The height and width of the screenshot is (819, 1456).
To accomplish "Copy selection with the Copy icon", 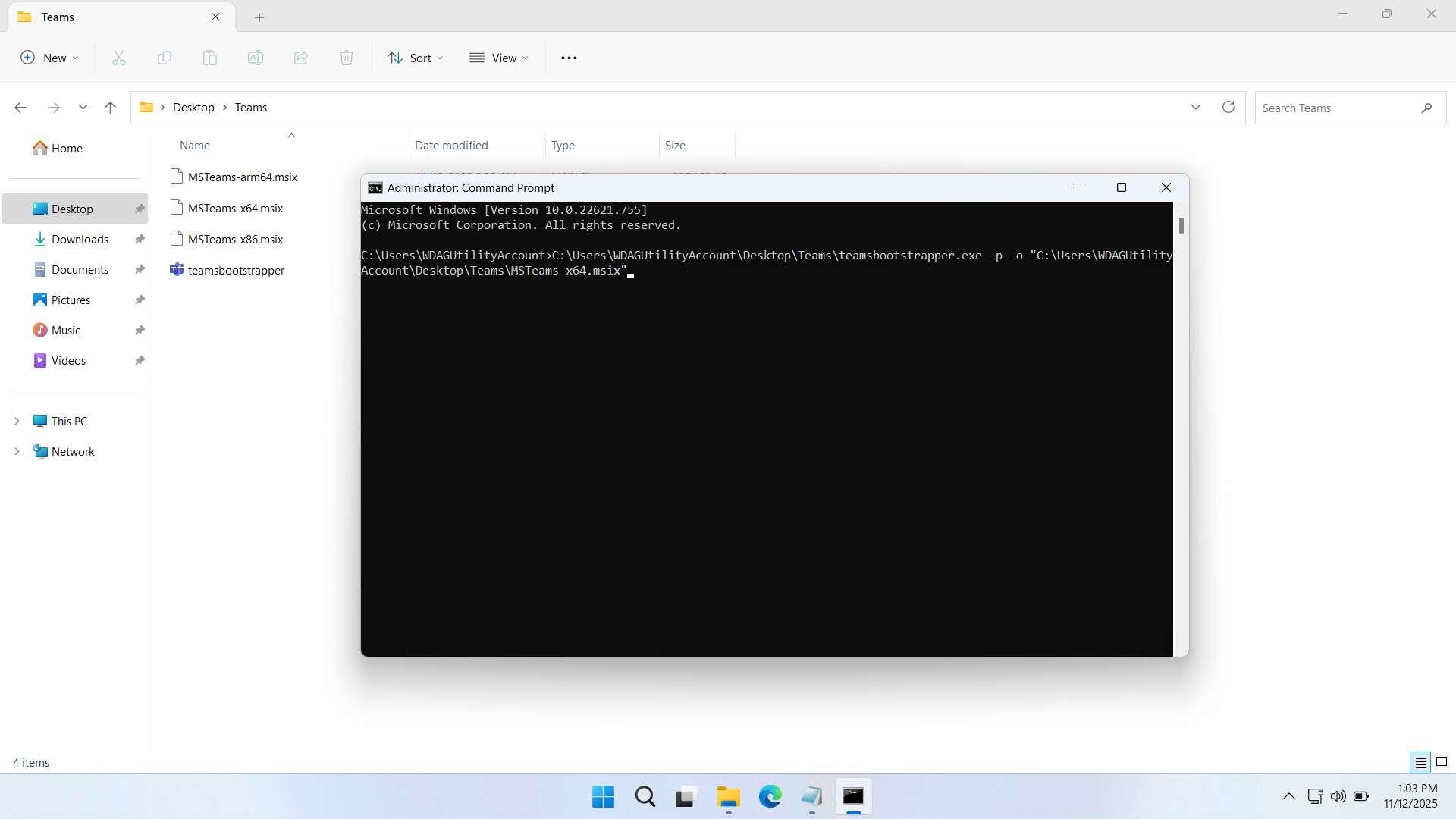I will 165,58.
